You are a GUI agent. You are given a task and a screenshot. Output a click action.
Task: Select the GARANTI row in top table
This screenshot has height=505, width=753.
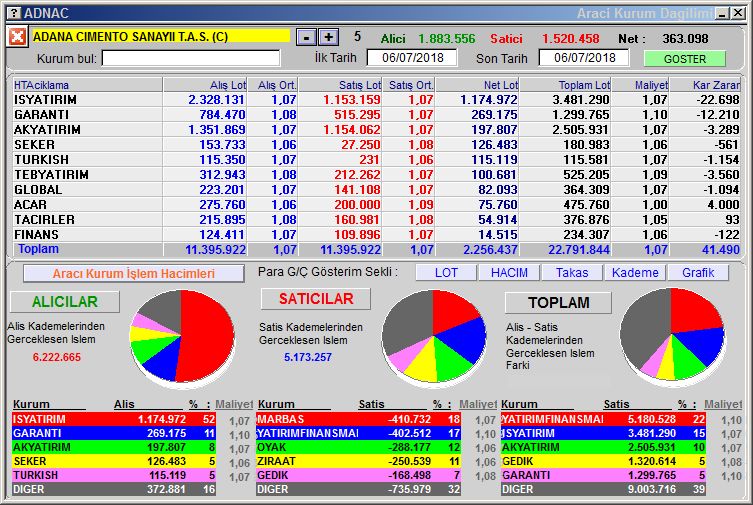(x=376, y=115)
